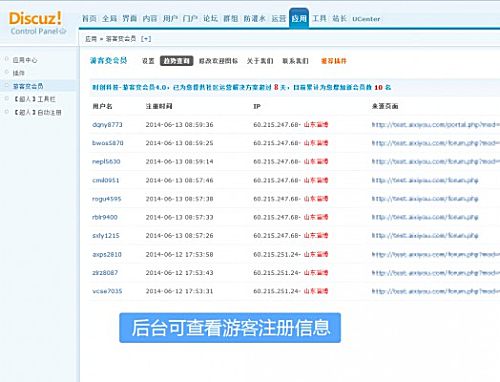Screen dimensions: 500x382
Task: Open 【超人】自动注册 in the sidebar
Action: coord(37,112)
